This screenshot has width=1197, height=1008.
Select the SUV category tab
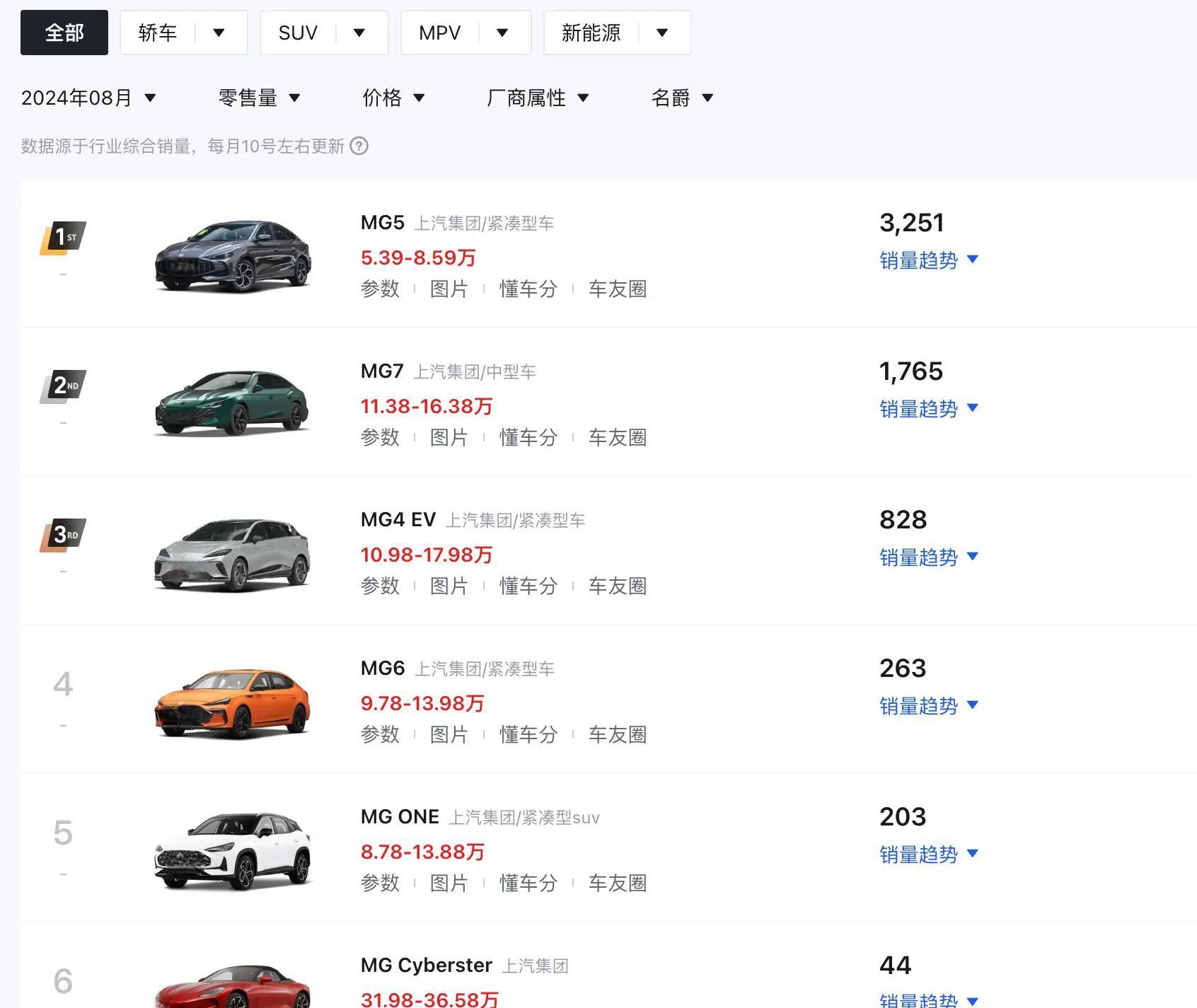298,33
